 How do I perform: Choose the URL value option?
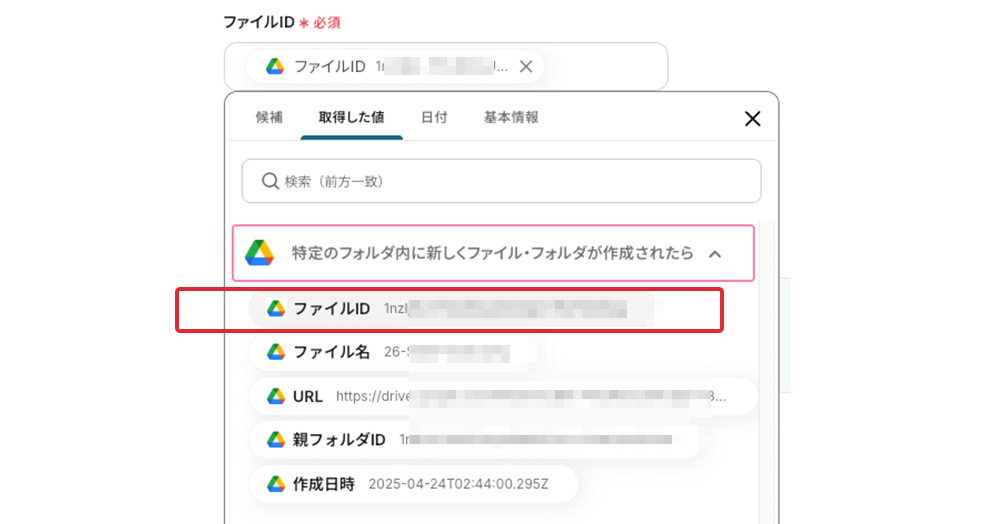coord(500,396)
